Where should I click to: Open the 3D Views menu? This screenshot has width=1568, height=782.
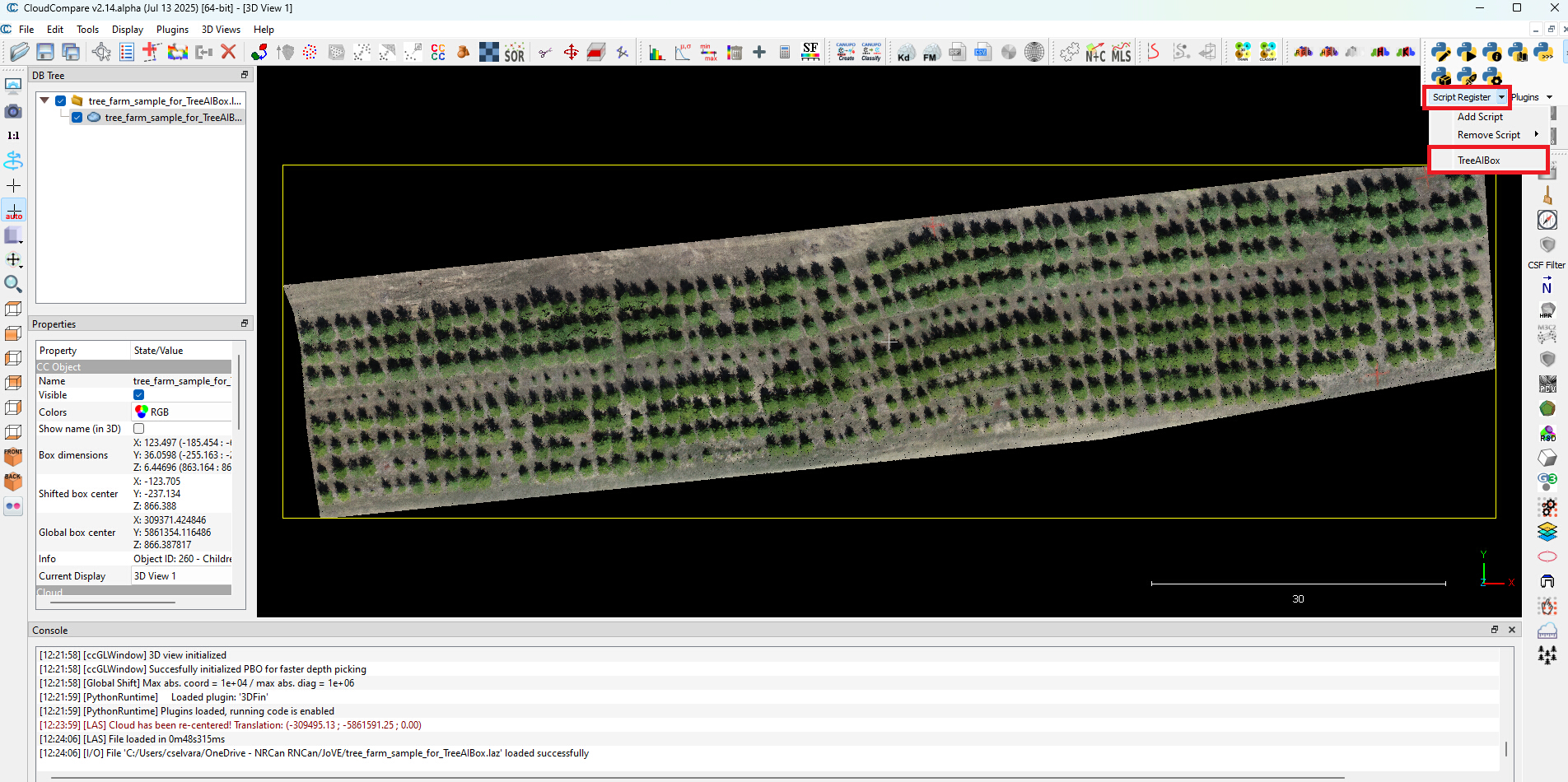point(221,30)
